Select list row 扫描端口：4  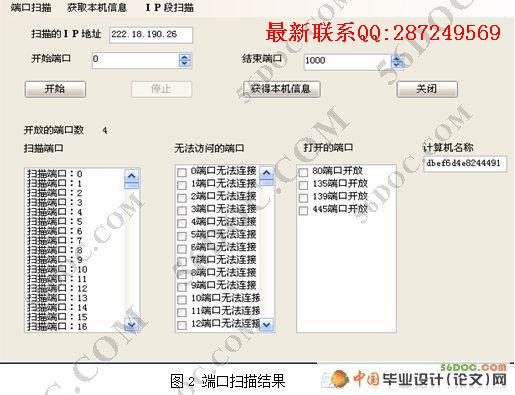75,212
